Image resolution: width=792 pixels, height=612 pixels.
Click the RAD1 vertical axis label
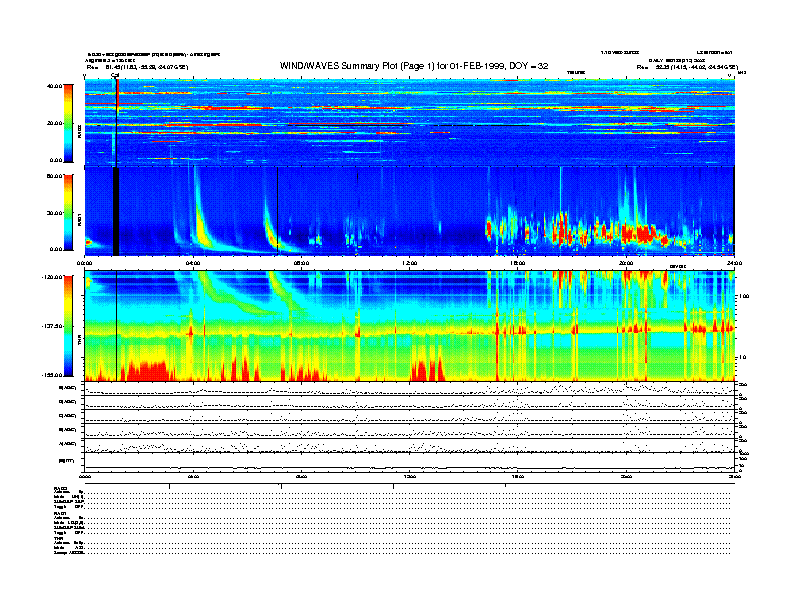coord(79,220)
